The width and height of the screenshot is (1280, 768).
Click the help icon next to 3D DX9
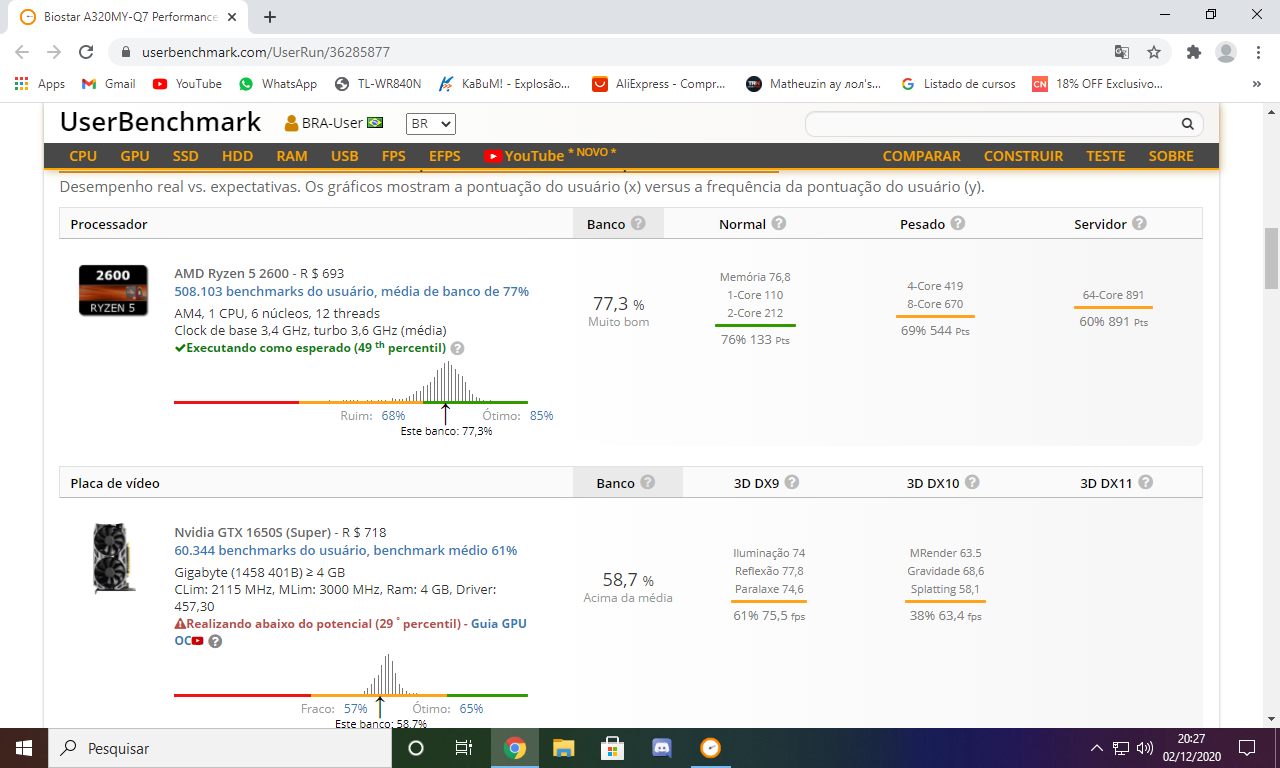792,482
